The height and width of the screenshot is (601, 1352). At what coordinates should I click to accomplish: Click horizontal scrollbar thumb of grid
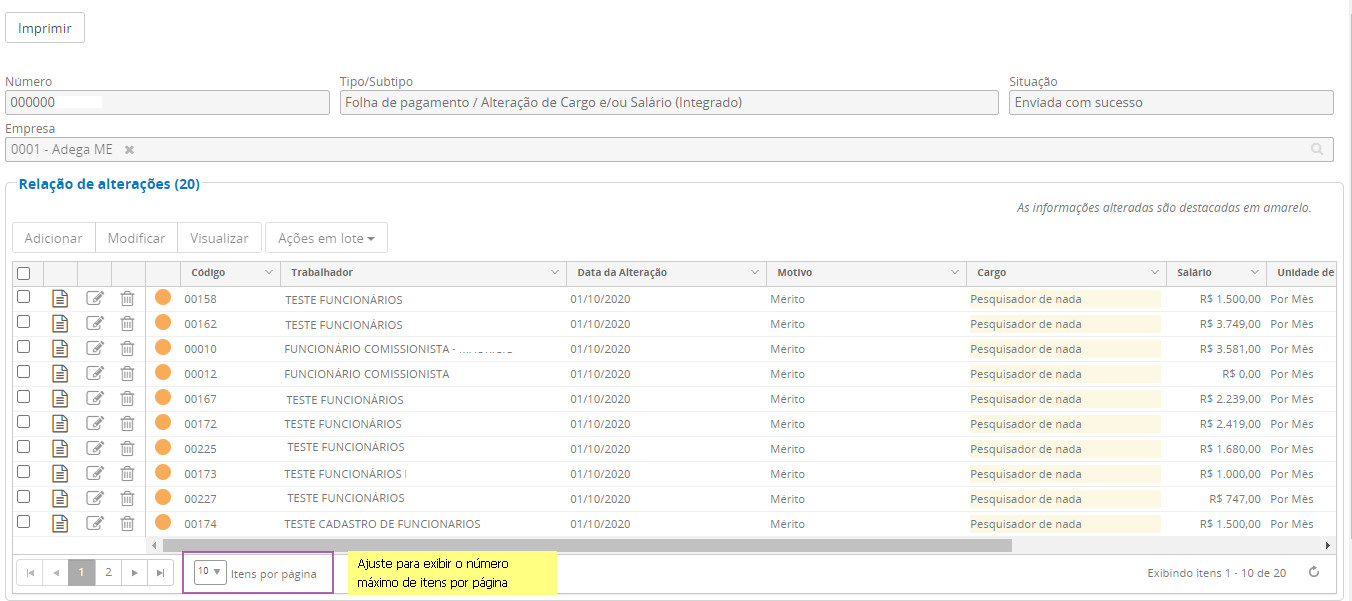586,546
